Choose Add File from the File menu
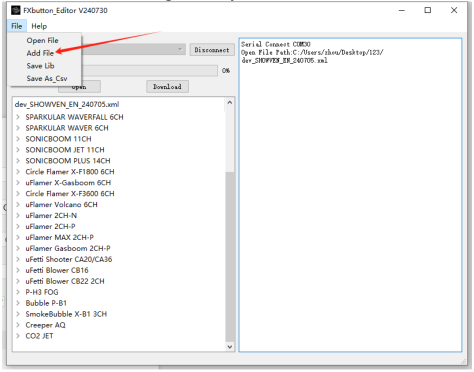 (40, 53)
